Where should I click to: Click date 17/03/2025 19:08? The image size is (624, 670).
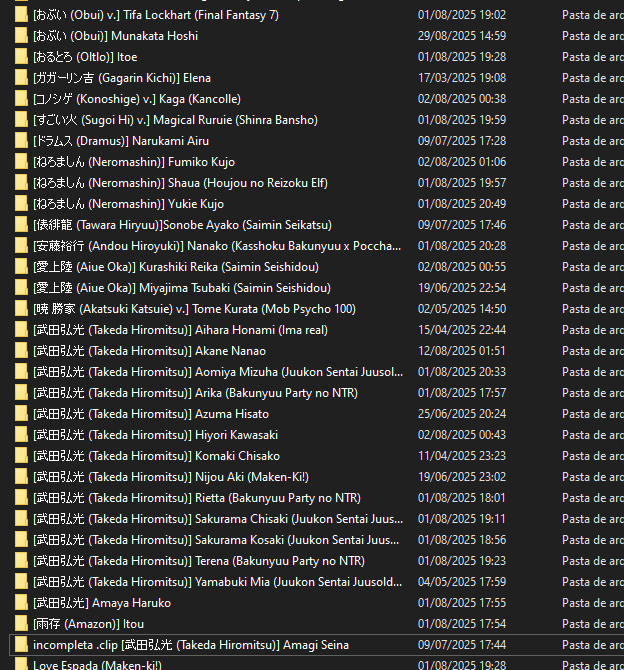point(462,78)
